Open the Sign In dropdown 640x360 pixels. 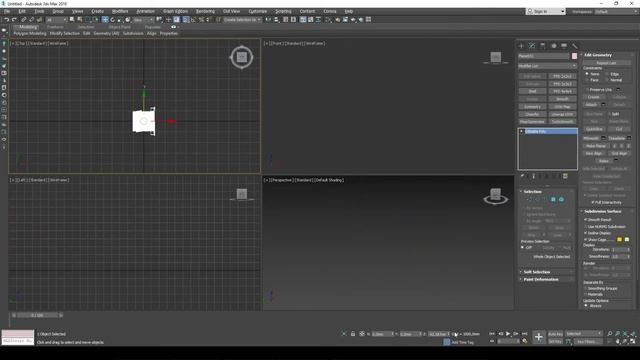[x=546, y=11]
